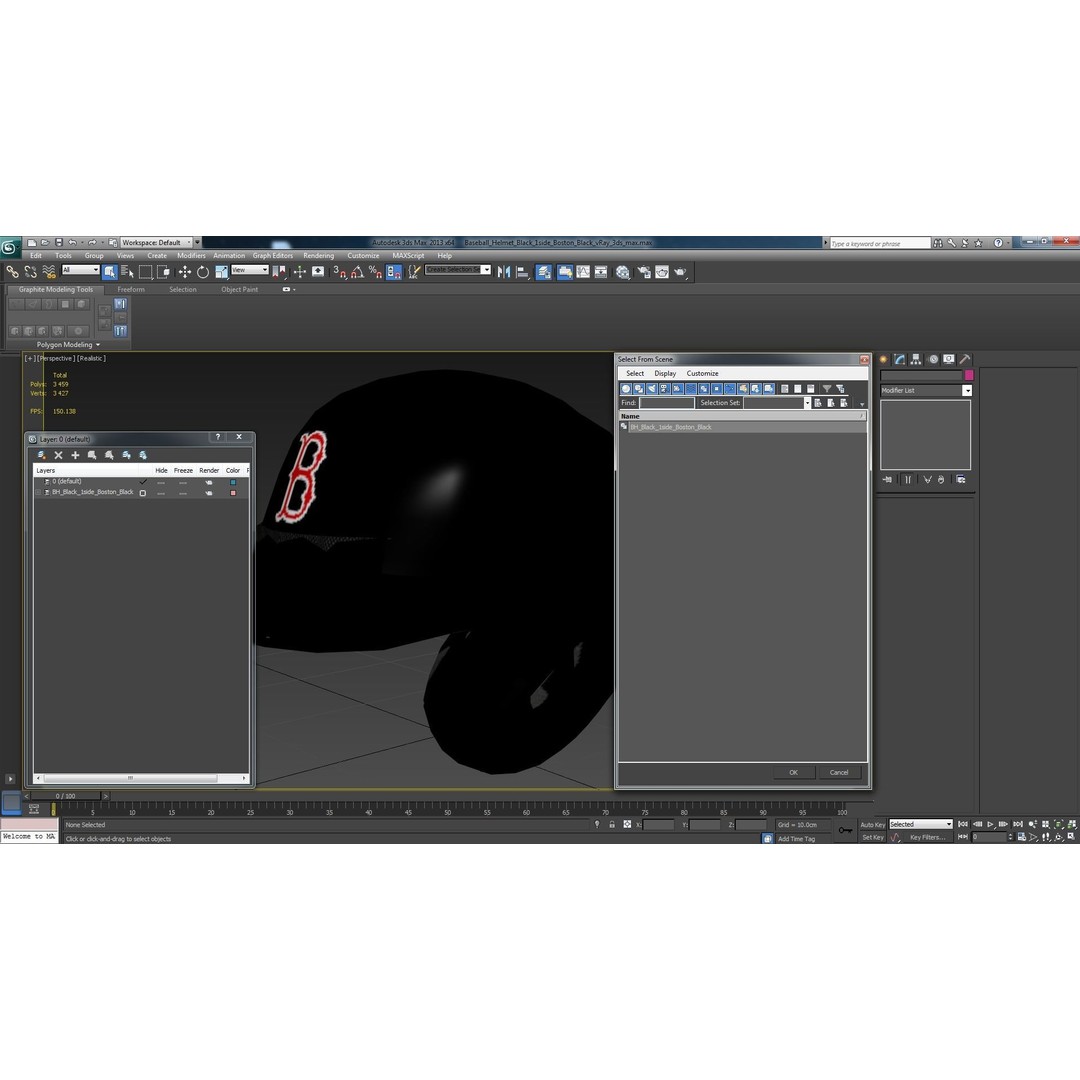This screenshot has height=1080, width=1080.
Task: Open the Motion panel tab icon
Action: (x=933, y=359)
